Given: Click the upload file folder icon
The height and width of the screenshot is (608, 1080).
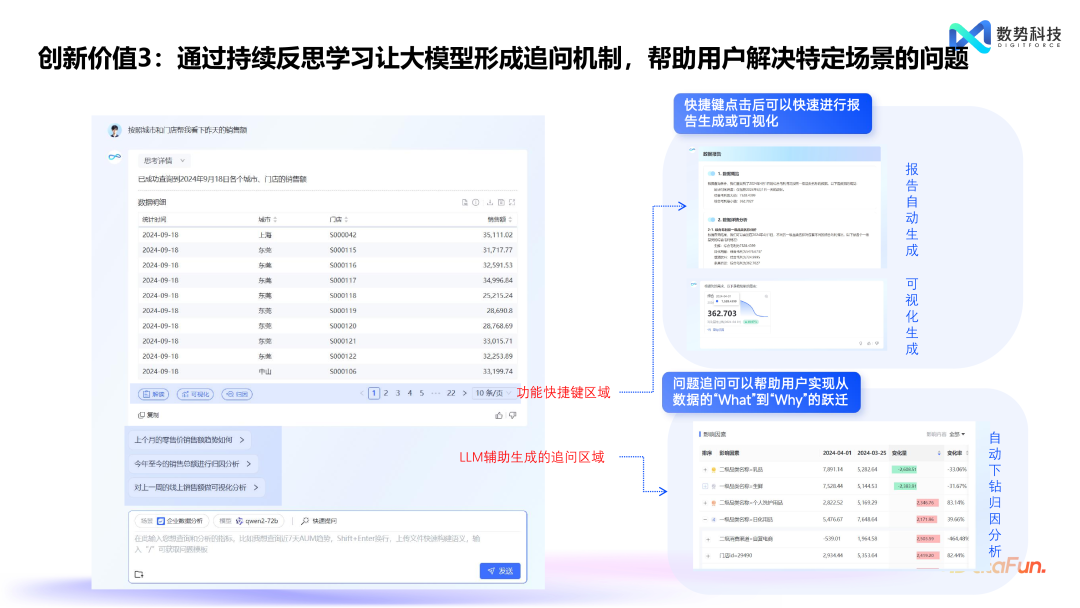Looking at the screenshot, I should [139, 574].
